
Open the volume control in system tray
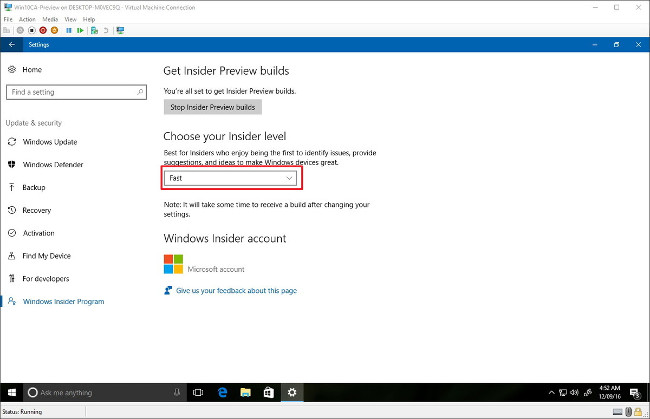click(x=575, y=392)
